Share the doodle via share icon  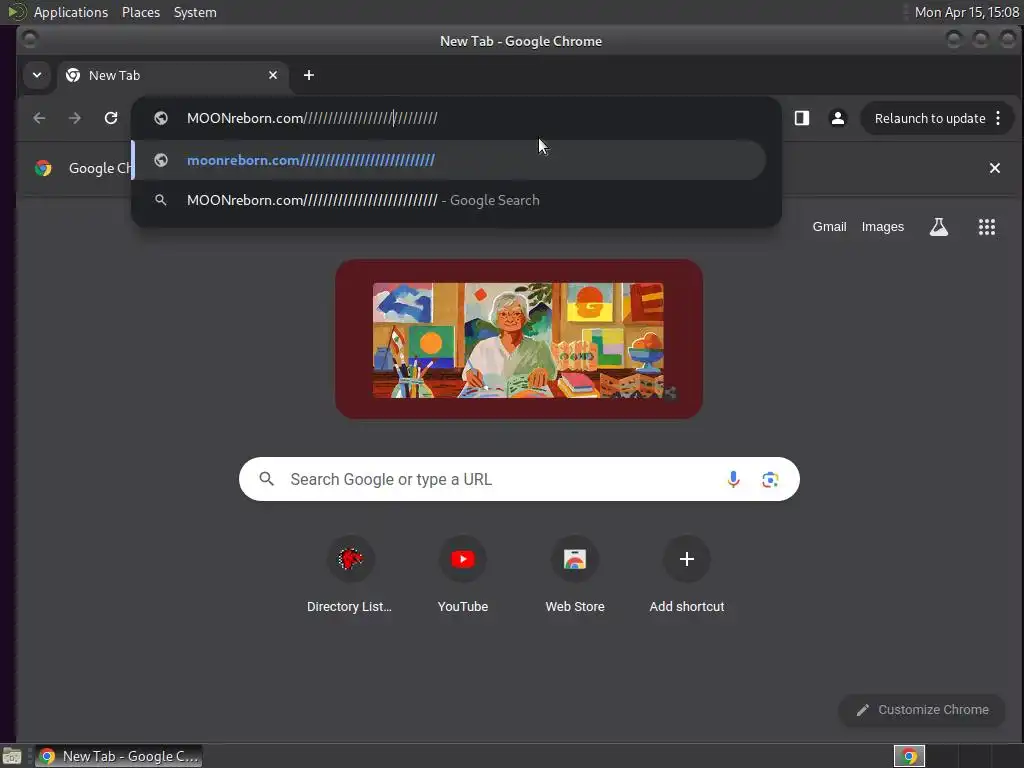coord(669,392)
